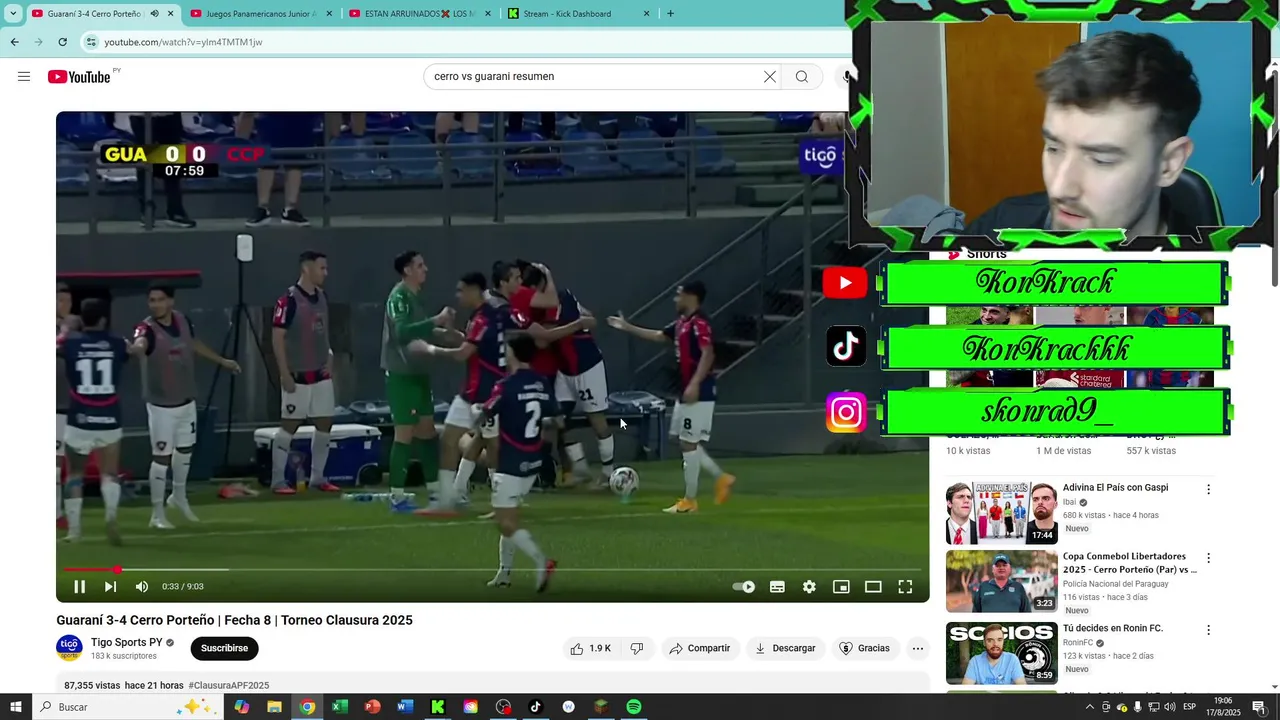Close the Stream - Kick Dashboard tab
Screen dimensions: 1280x720
(646, 14)
